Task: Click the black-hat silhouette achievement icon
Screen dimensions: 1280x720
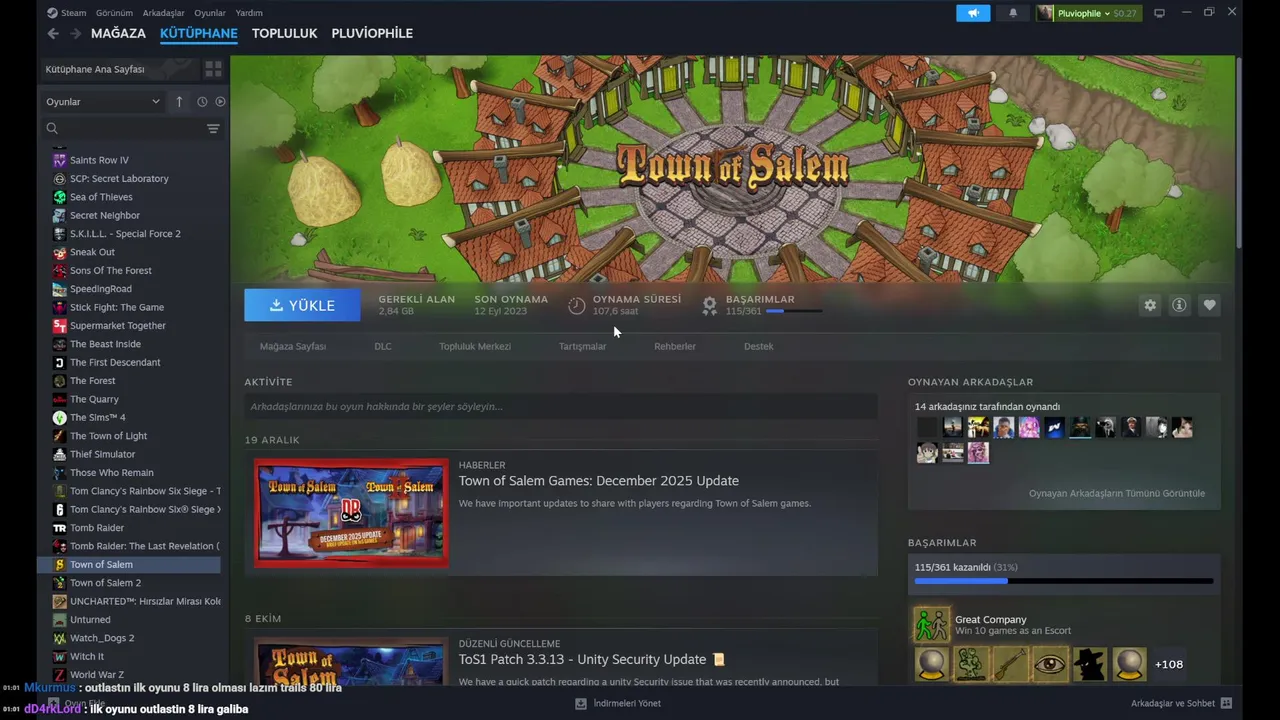Action: point(1090,664)
